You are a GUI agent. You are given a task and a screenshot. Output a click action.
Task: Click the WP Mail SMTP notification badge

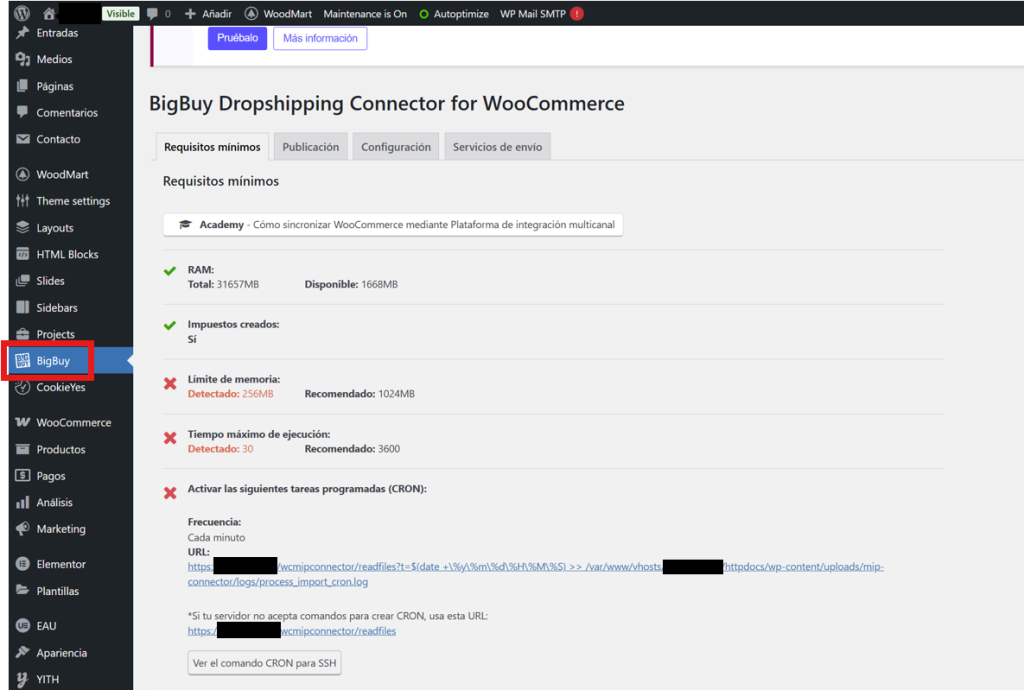pos(577,14)
